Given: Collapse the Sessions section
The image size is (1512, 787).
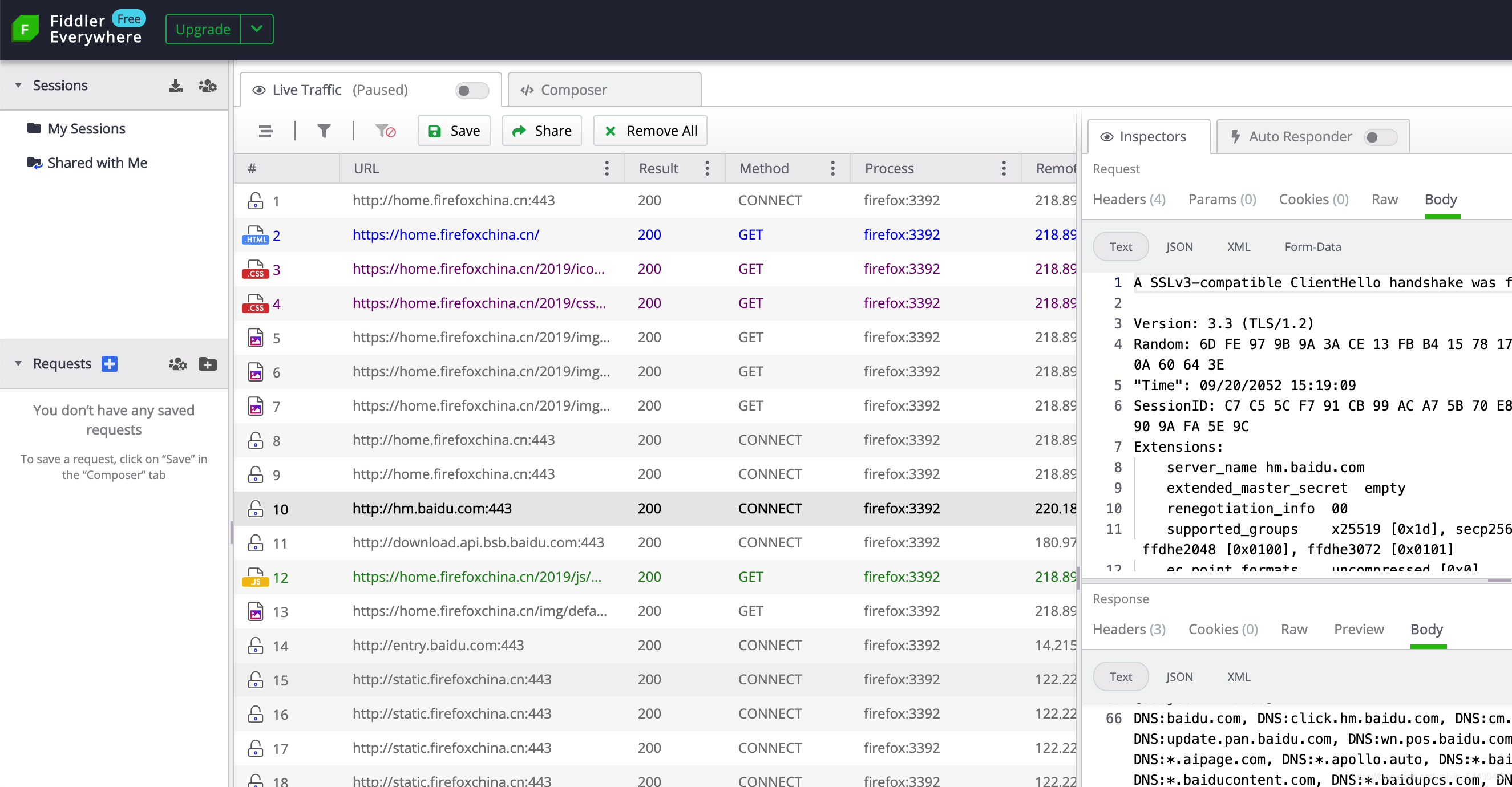Looking at the screenshot, I should point(18,86).
